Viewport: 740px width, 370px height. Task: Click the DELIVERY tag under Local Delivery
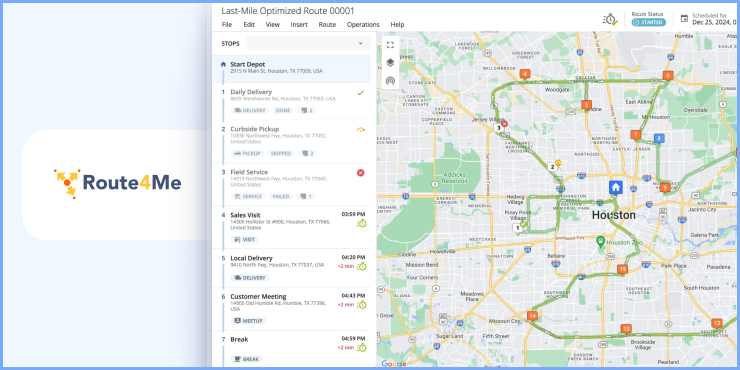[250, 278]
